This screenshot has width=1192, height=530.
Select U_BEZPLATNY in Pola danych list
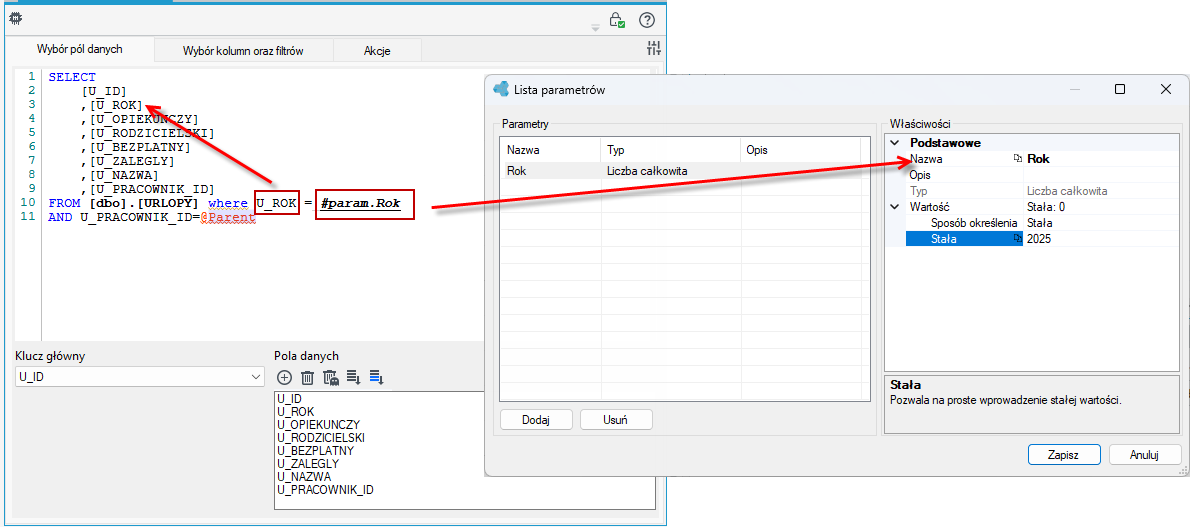tap(315, 450)
